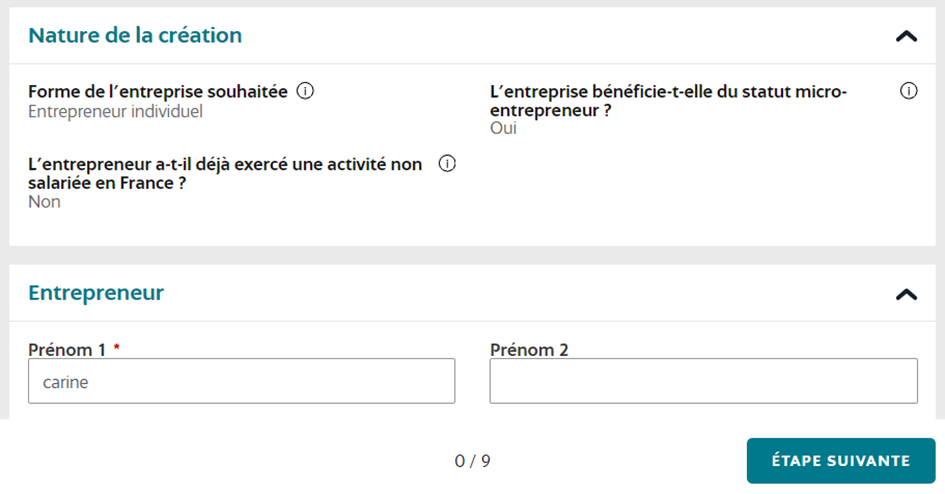Click the statut micro-entrepreneur question label

tap(668, 101)
